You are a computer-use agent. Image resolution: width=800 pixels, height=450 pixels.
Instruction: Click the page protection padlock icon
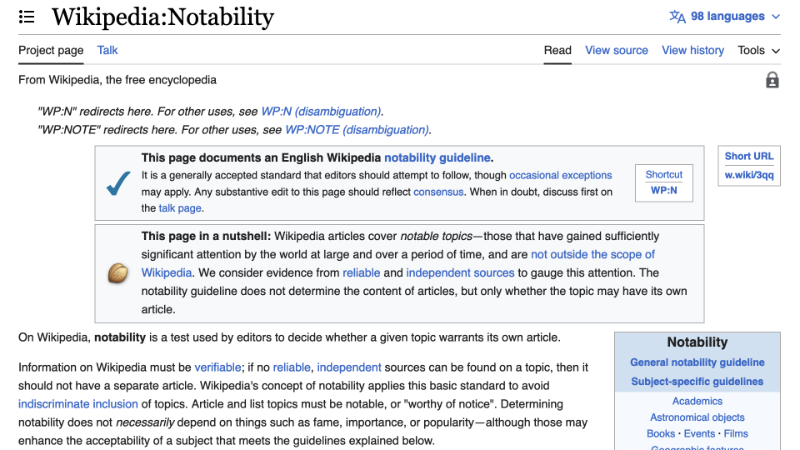tap(772, 80)
